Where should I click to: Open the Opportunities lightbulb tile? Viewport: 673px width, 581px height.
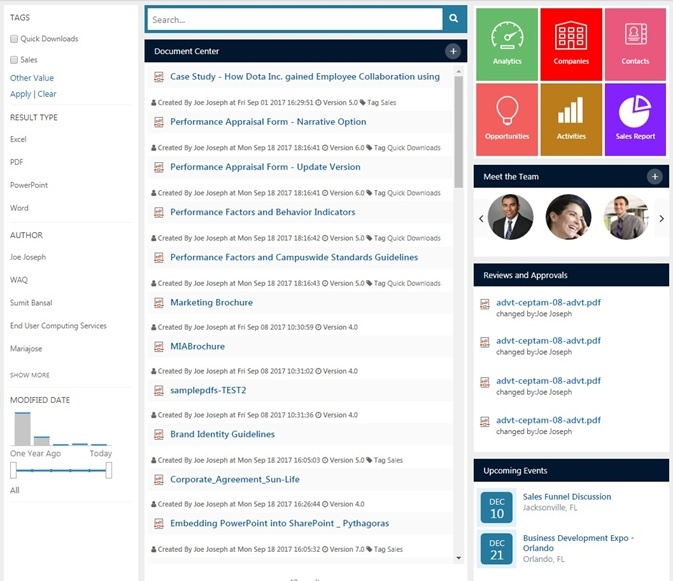(507, 119)
